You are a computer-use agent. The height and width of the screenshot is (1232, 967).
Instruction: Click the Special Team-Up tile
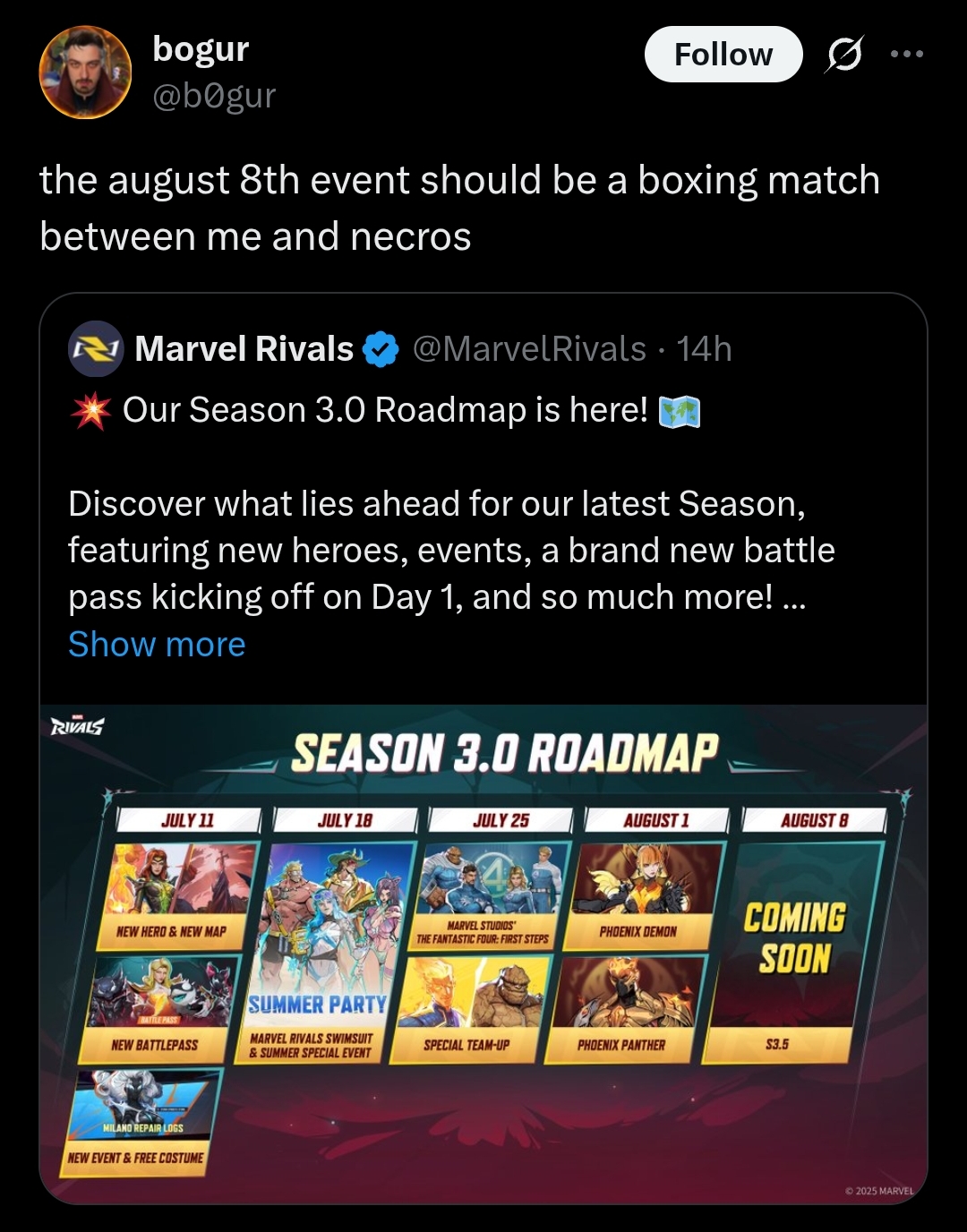coord(475,1009)
